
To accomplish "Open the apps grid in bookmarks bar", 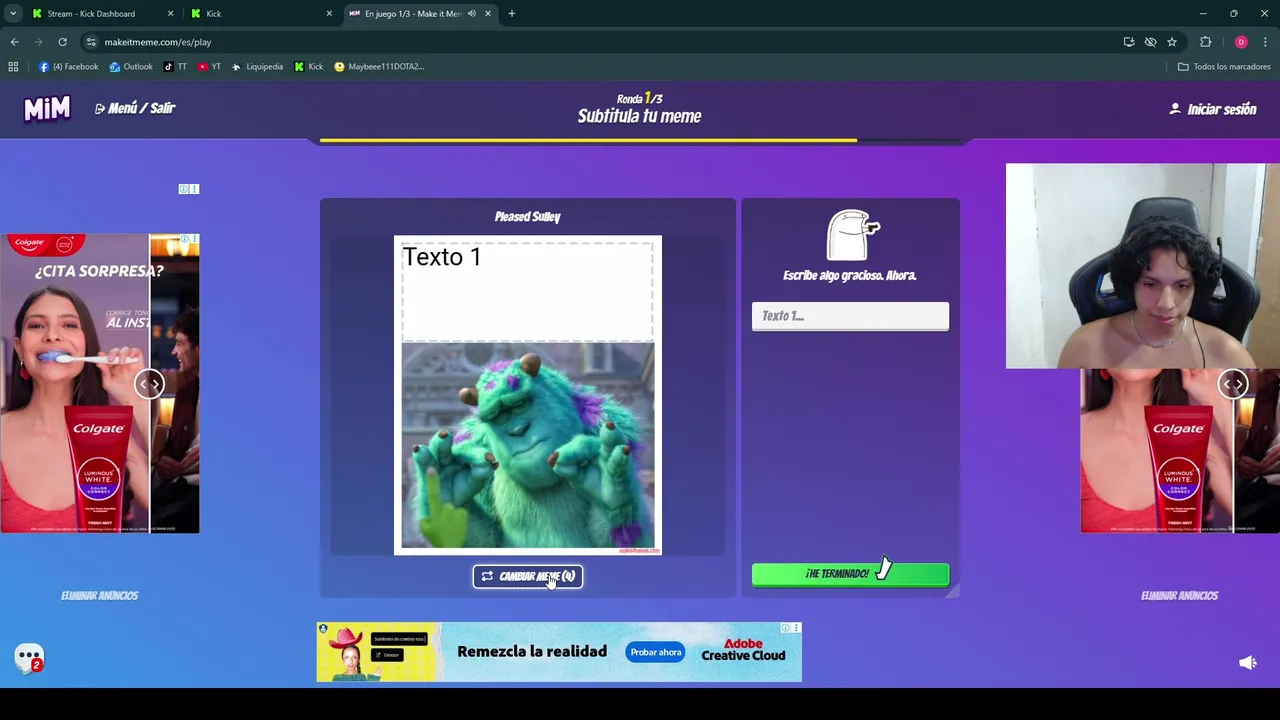I will click(13, 67).
